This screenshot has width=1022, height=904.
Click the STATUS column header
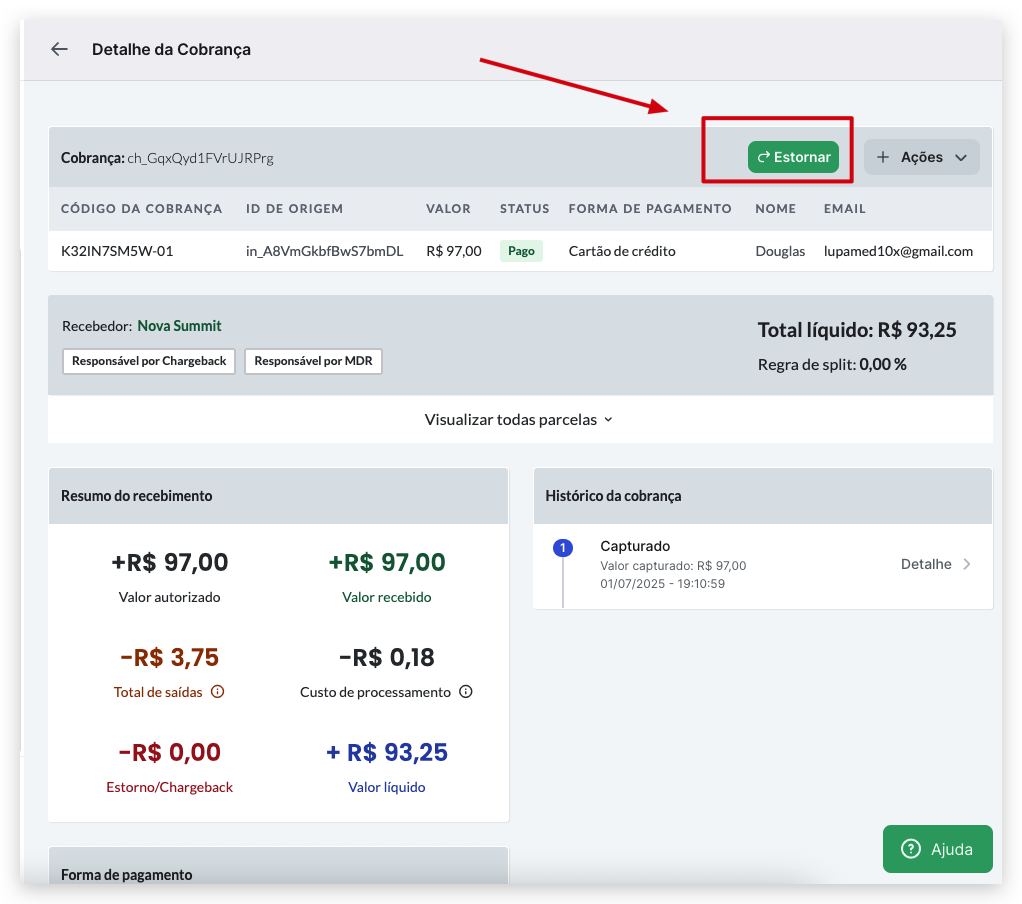tap(525, 209)
